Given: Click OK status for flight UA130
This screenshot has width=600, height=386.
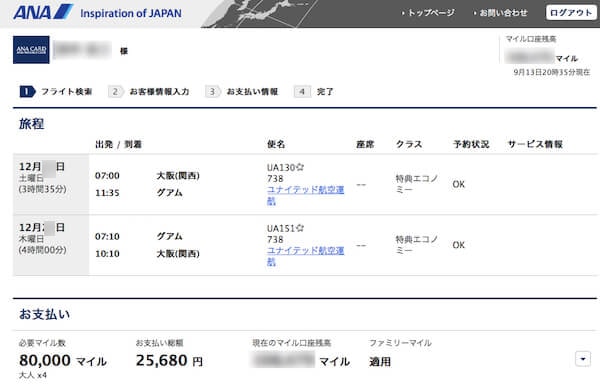Looking at the screenshot, I should [458, 184].
